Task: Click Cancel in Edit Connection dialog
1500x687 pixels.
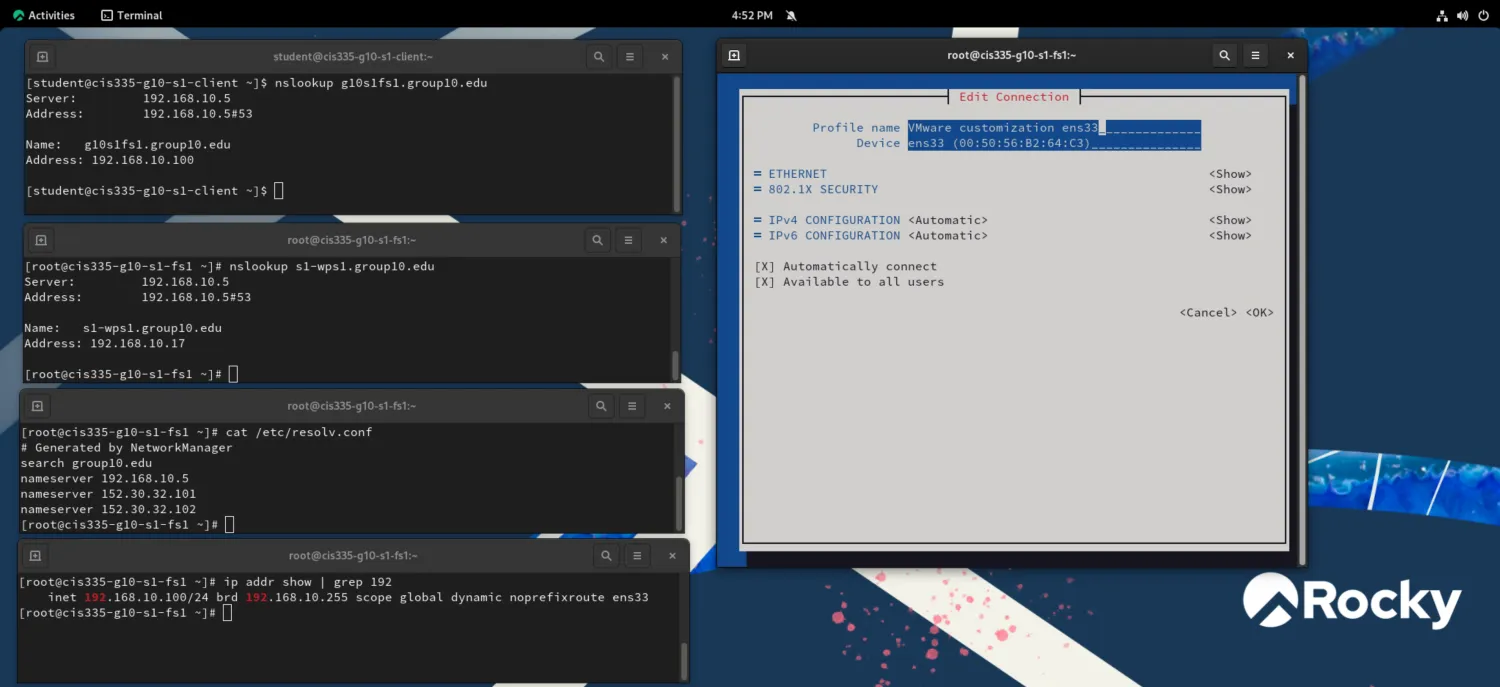Action: [1208, 313]
